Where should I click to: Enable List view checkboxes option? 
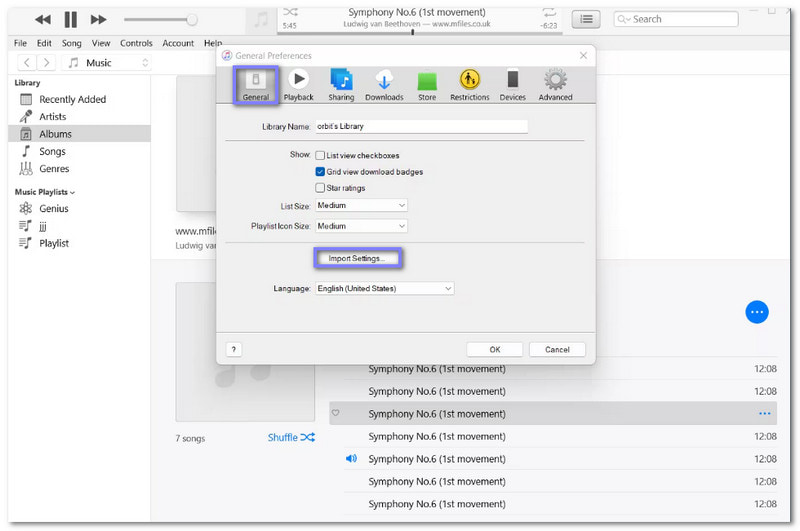pos(320,156)
